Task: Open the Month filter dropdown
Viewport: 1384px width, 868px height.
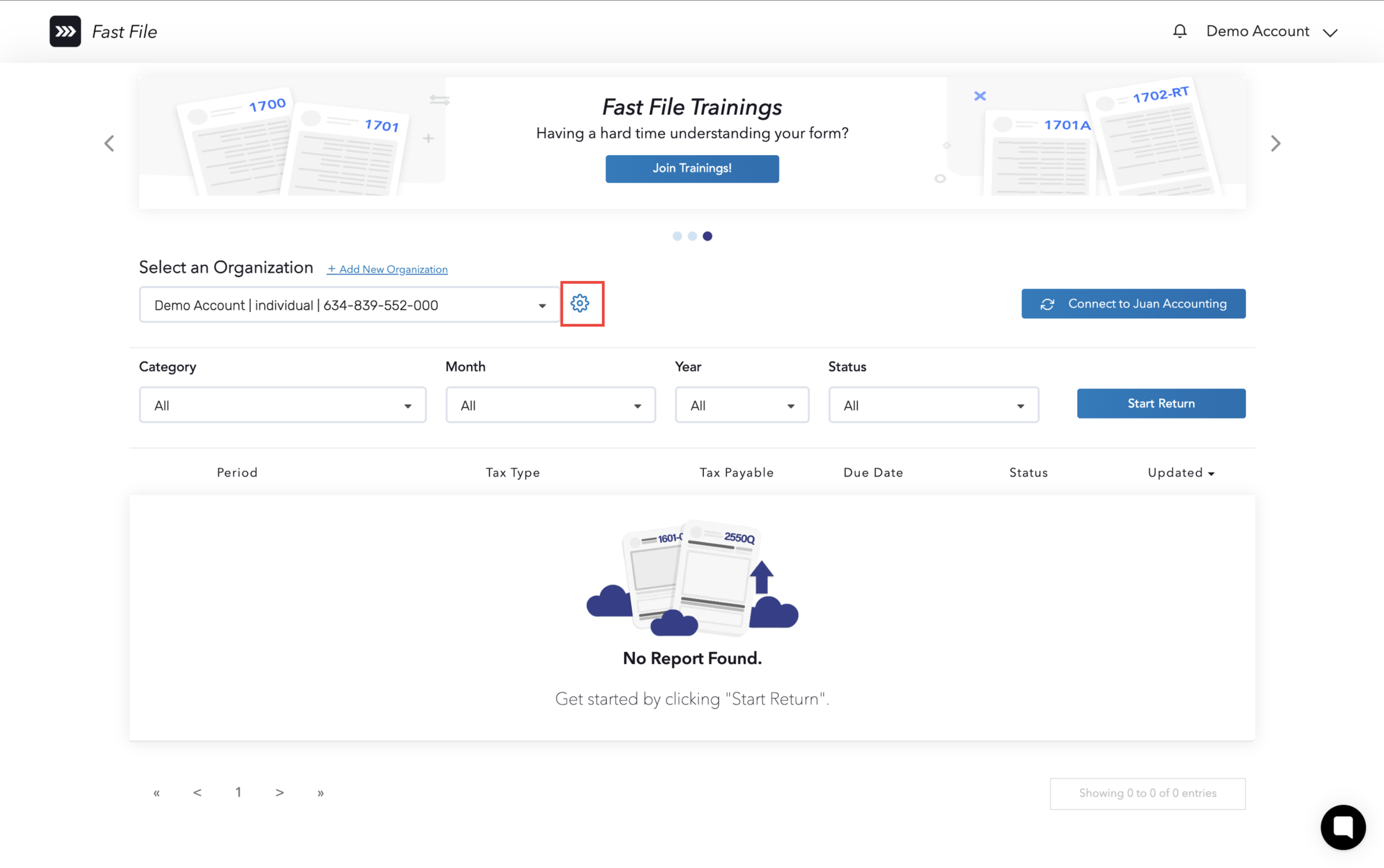Action: click(x=550, y=405)
